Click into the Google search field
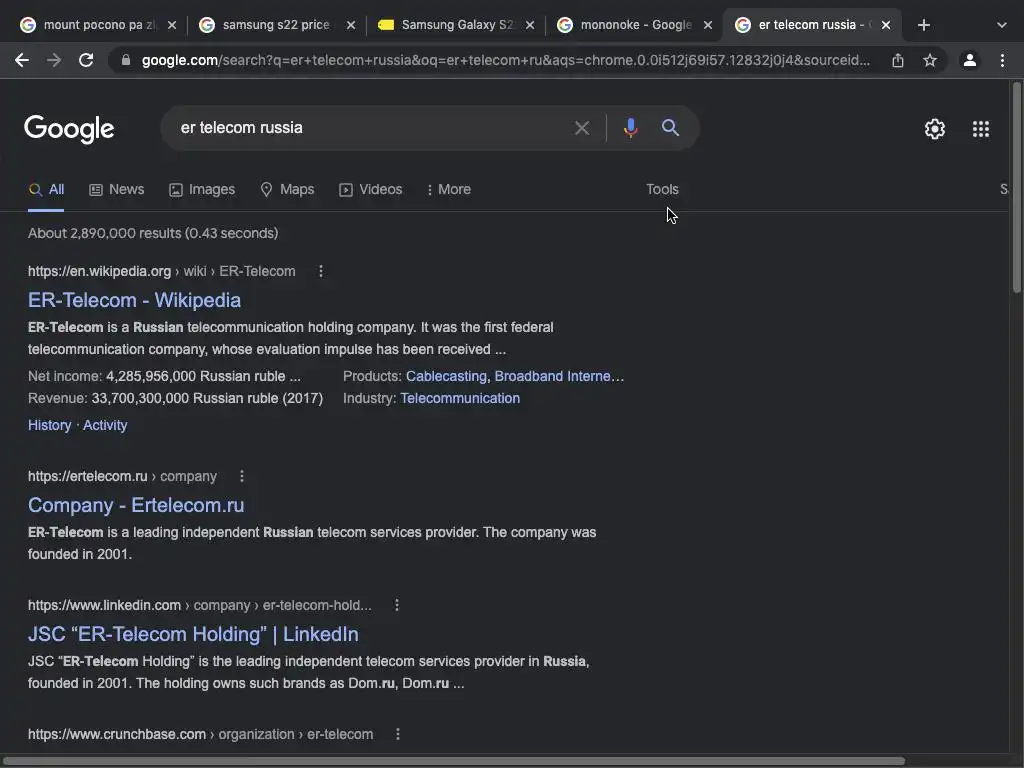This screenshot has width=1024, height=768. point(372,128)
